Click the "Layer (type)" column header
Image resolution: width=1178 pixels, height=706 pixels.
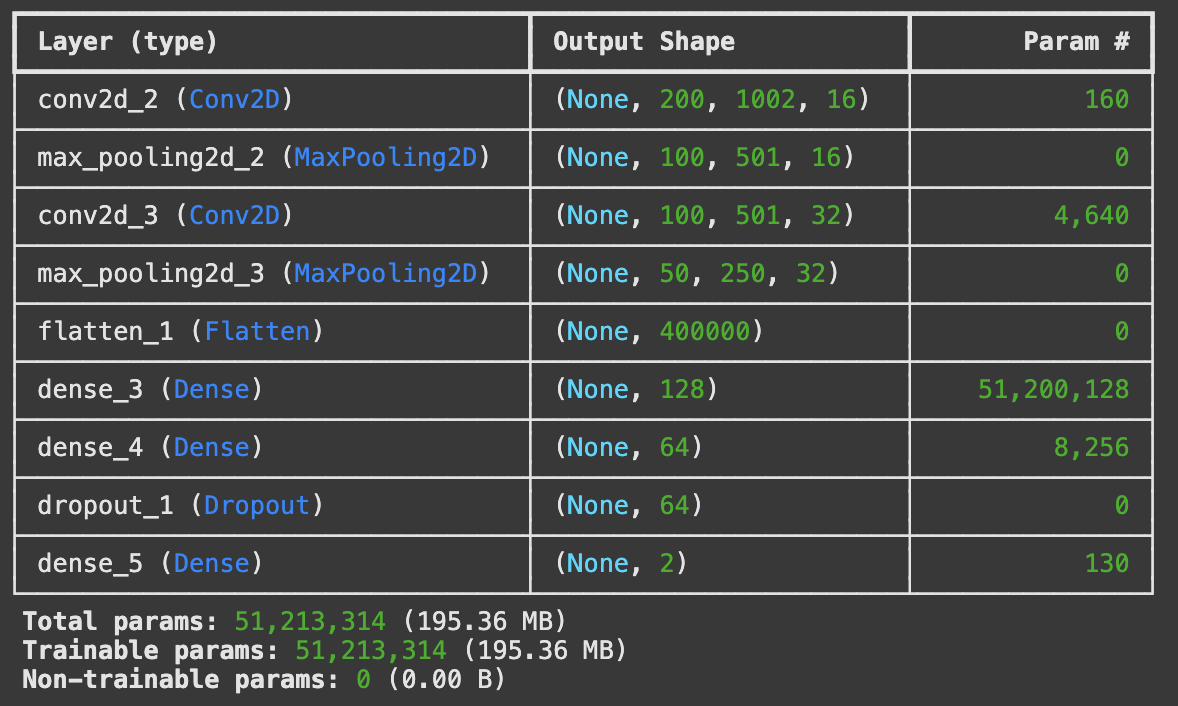tap(127, 42)
